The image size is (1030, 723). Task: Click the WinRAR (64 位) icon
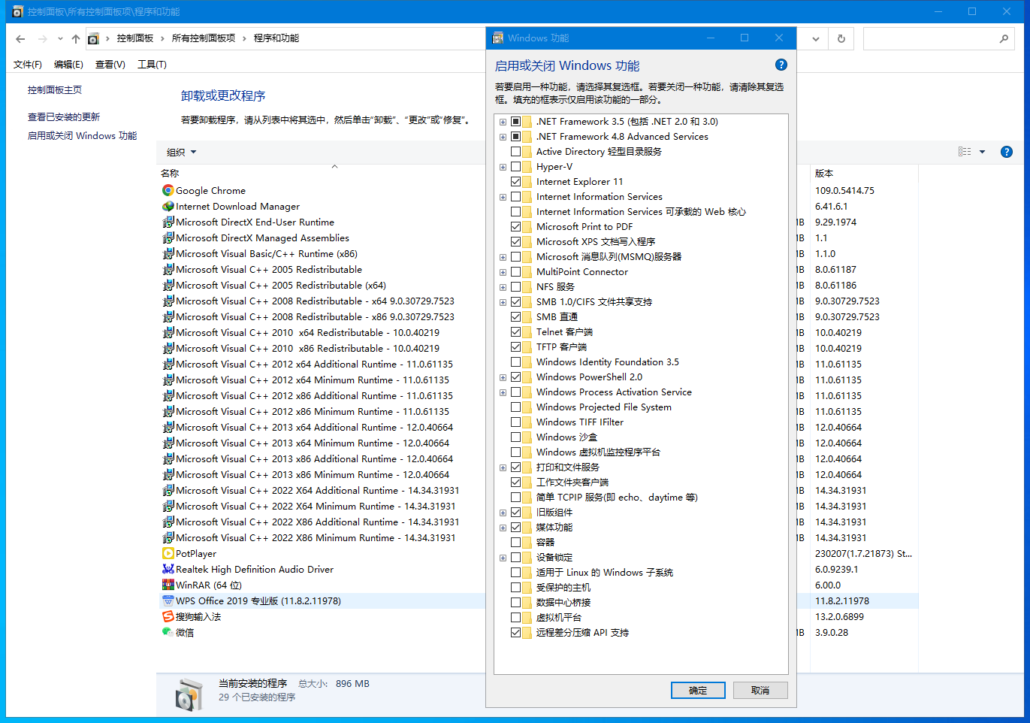168,585
